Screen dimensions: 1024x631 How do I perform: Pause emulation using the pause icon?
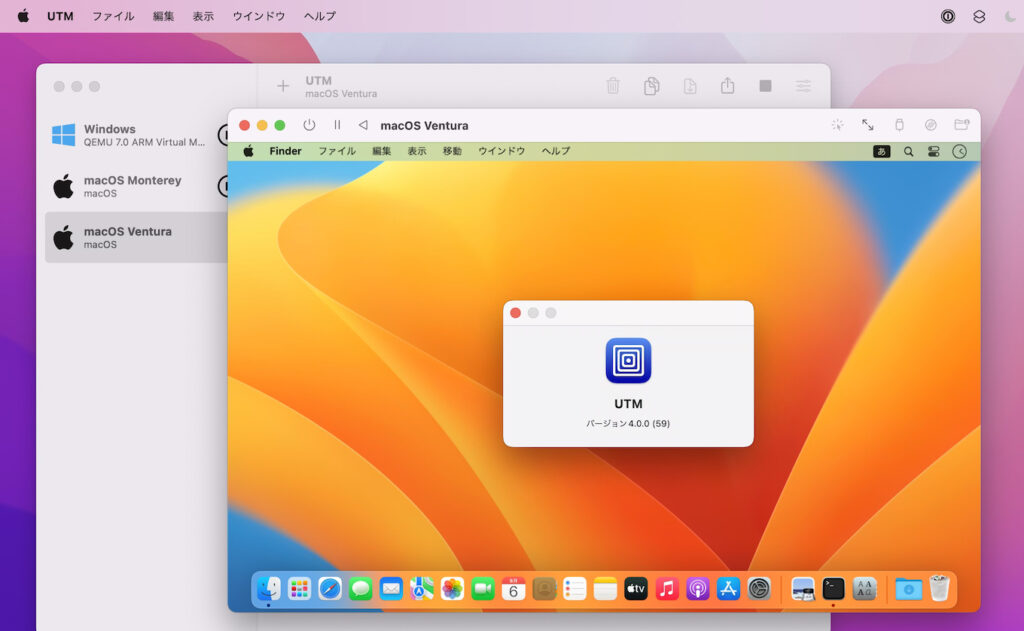pos(337,125)
